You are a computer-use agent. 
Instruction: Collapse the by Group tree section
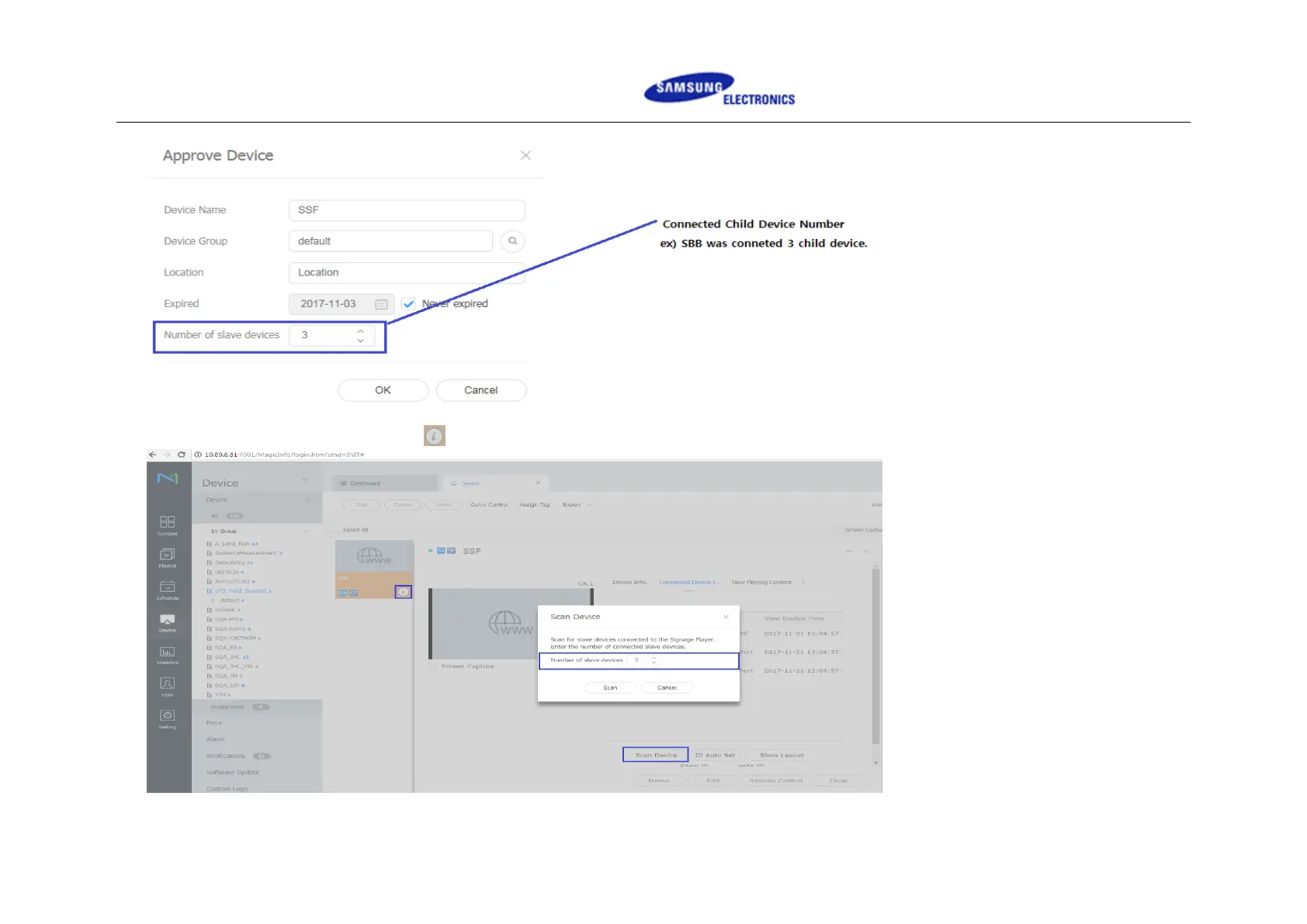point(307,531)
